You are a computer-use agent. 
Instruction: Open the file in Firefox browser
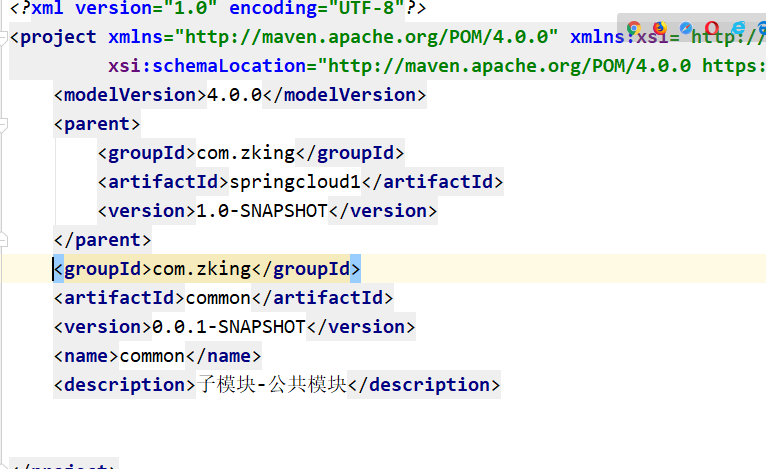point(660,28)
